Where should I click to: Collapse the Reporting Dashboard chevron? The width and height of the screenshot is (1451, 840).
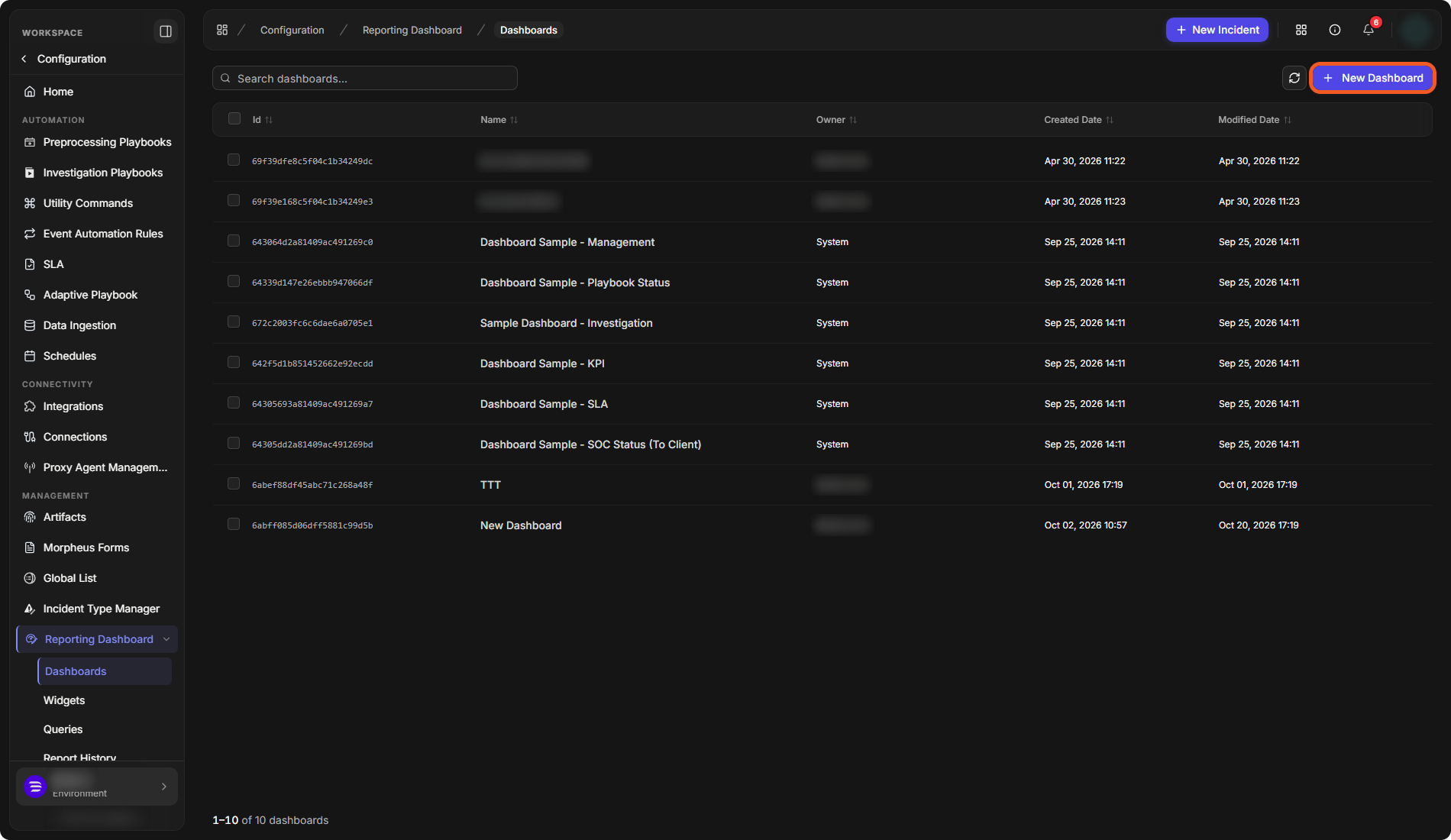[x=166, y=639]
